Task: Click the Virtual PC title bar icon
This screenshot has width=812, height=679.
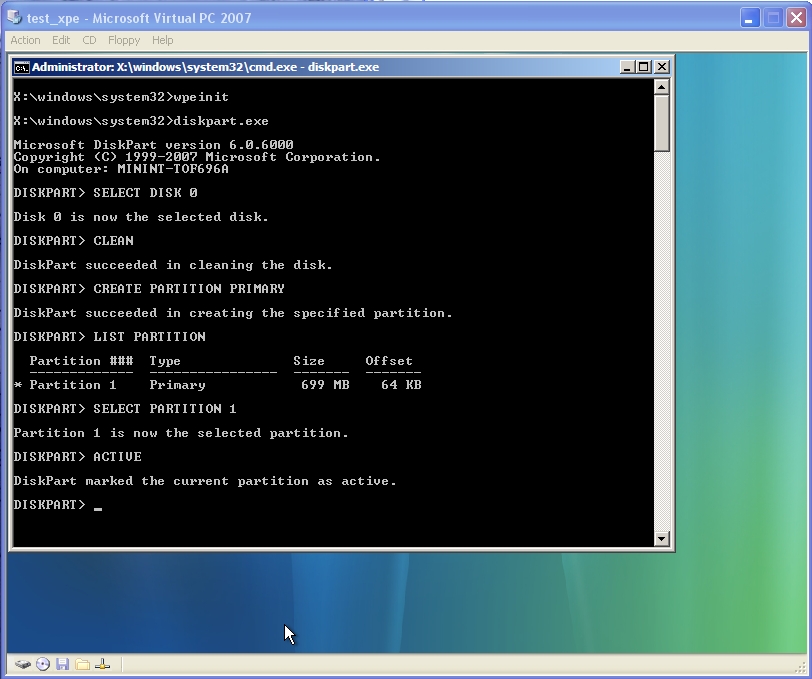Action: click(14, 18)
